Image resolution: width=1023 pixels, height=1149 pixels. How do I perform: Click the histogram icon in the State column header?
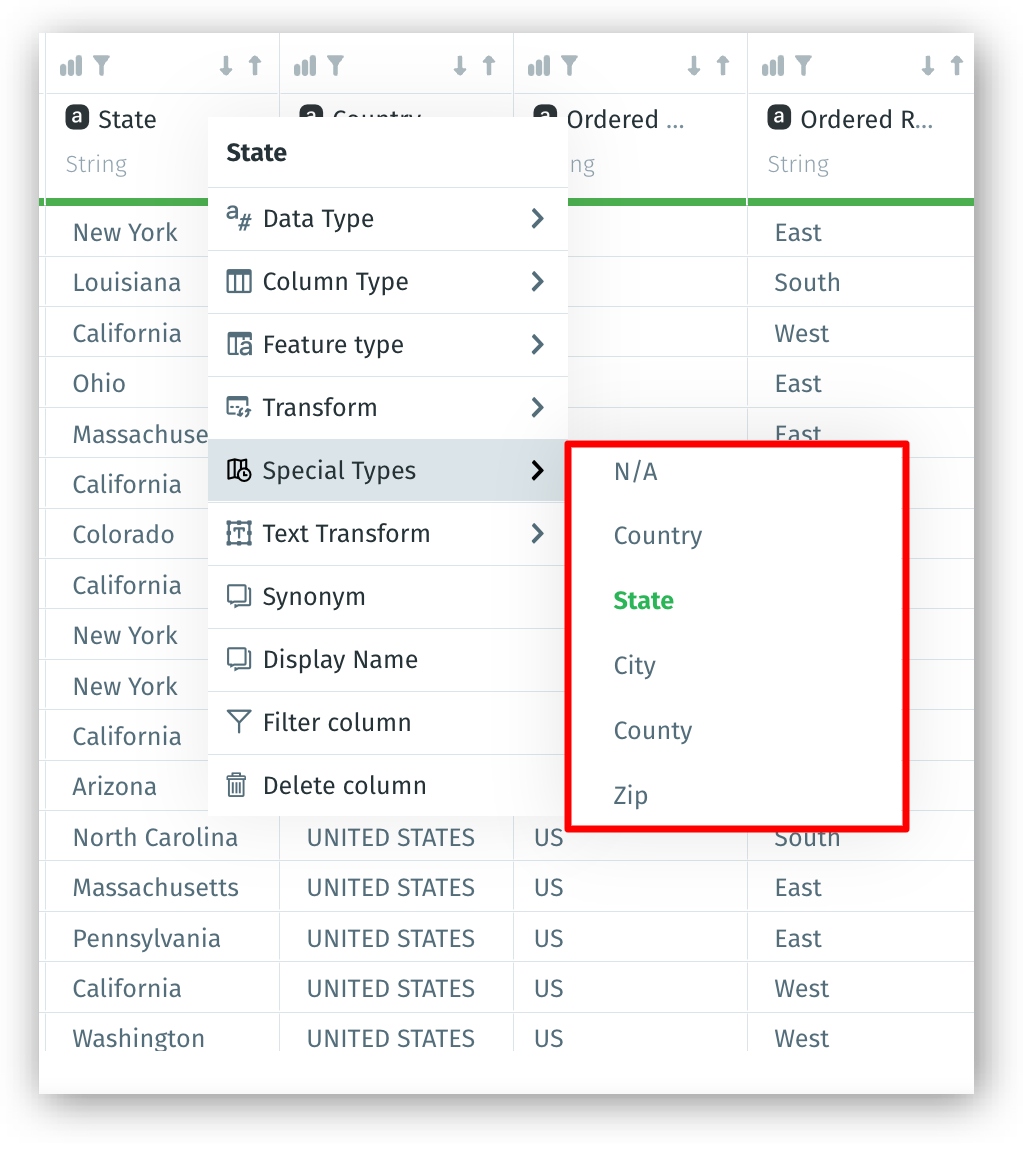point(70,64)
